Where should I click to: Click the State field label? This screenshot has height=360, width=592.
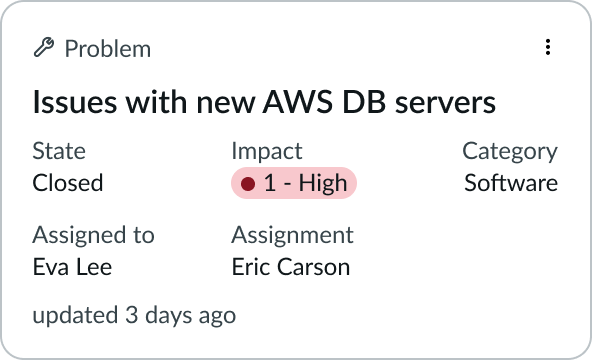[59, 151]
